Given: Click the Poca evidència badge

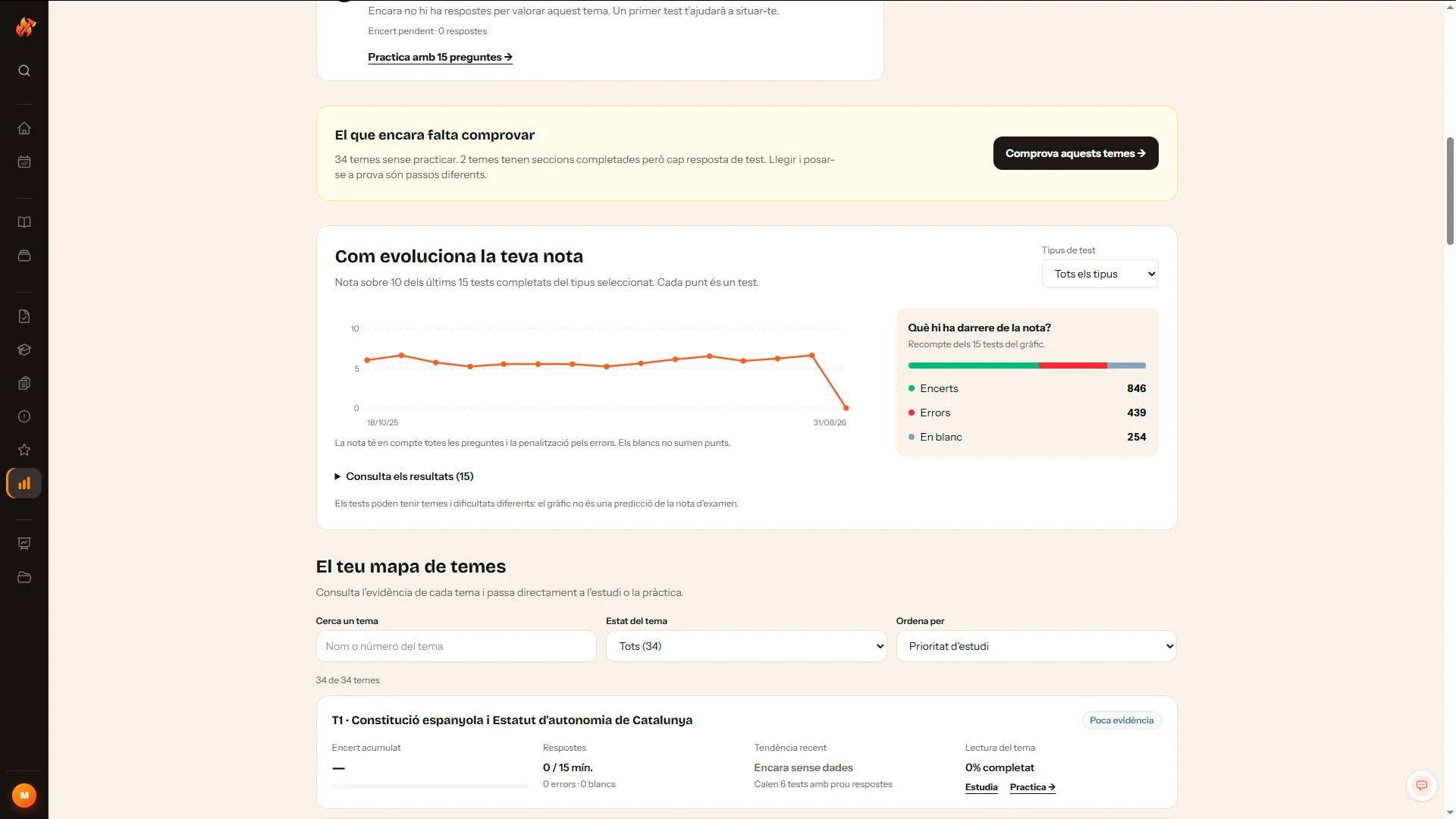Looking at the screenshot, I should 1121,720.
